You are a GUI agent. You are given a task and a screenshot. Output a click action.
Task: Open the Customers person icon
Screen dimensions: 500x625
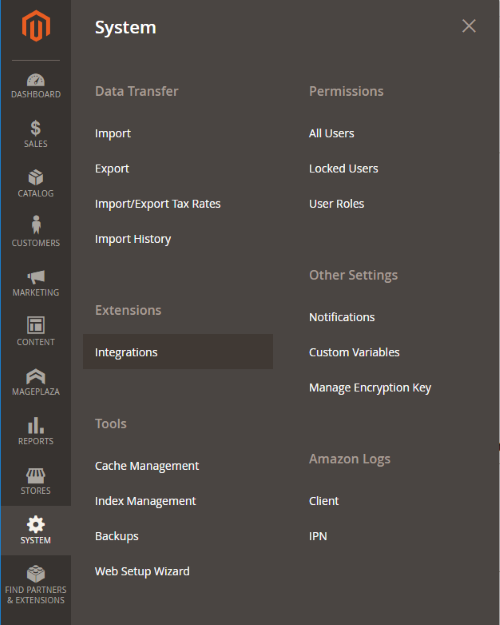pyautogui.click(x=36, y=225)
